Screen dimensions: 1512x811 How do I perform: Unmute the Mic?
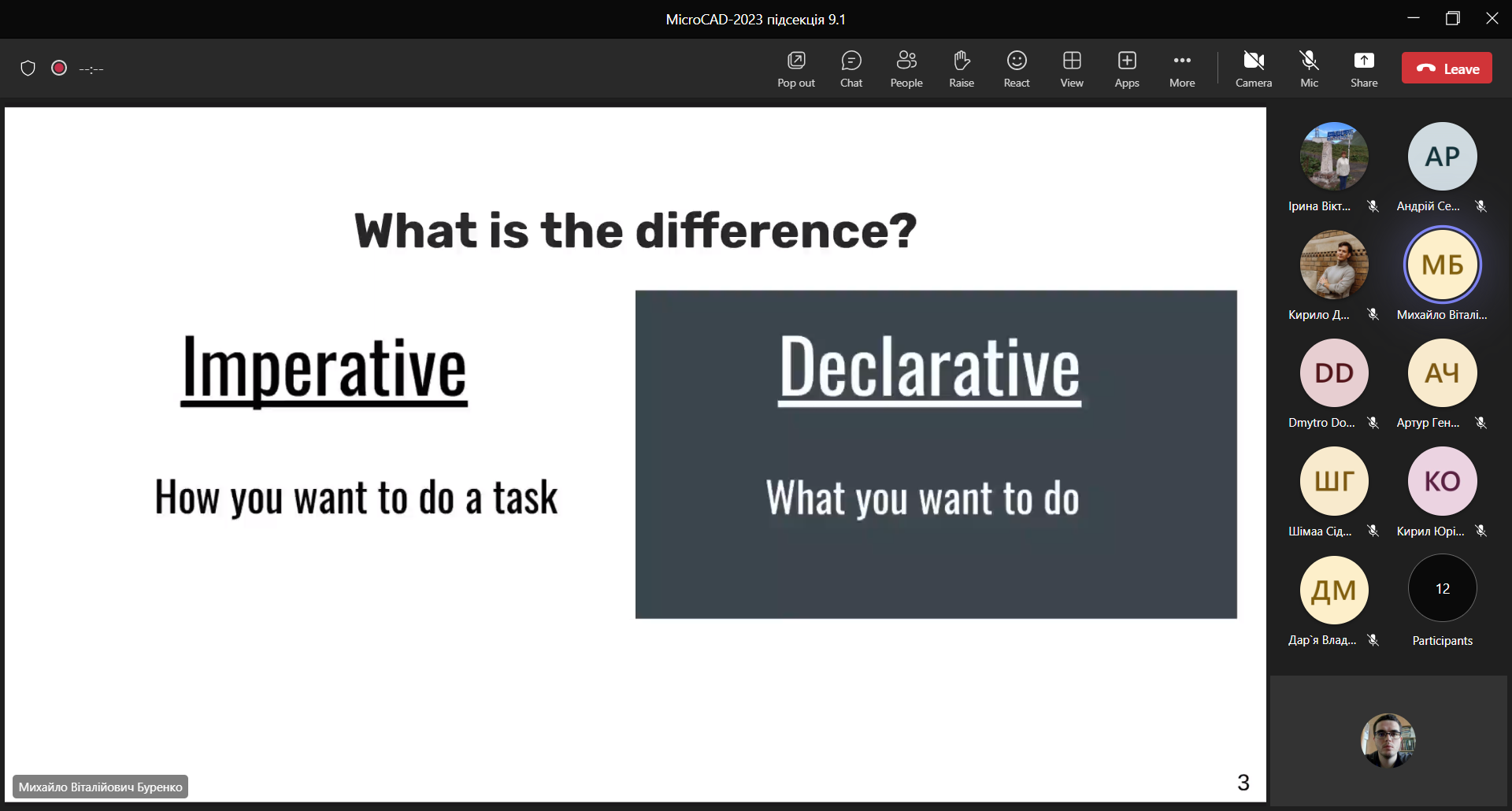pos(1309,69)
